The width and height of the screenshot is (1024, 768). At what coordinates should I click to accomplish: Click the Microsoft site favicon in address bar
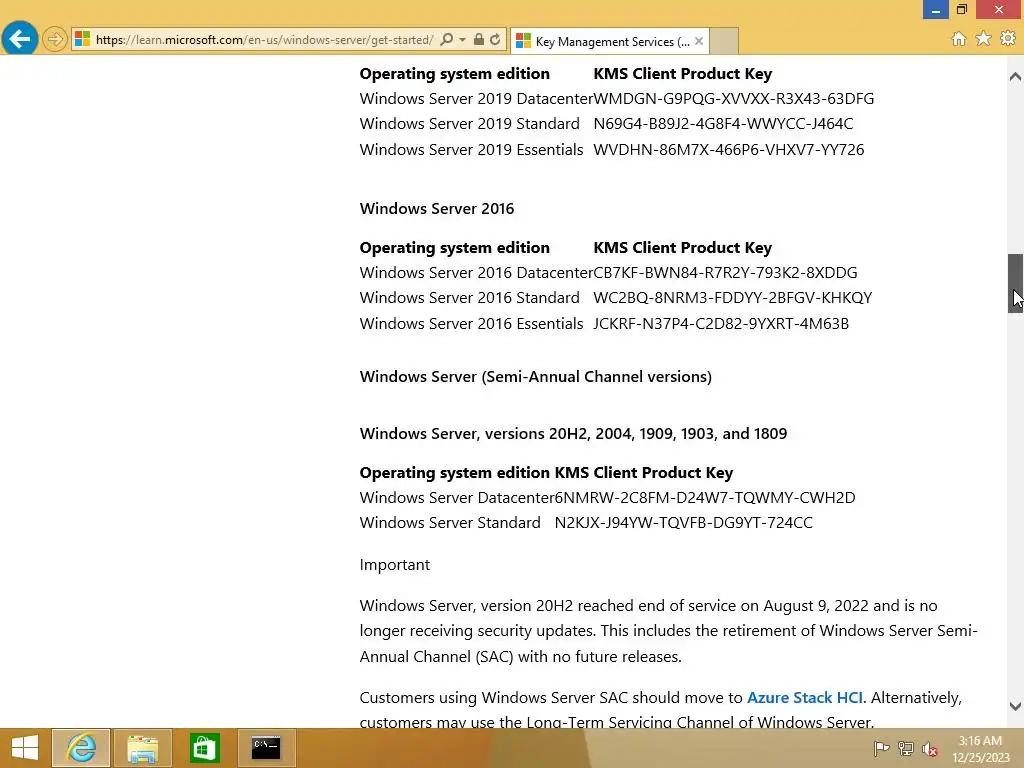[82, 39]
